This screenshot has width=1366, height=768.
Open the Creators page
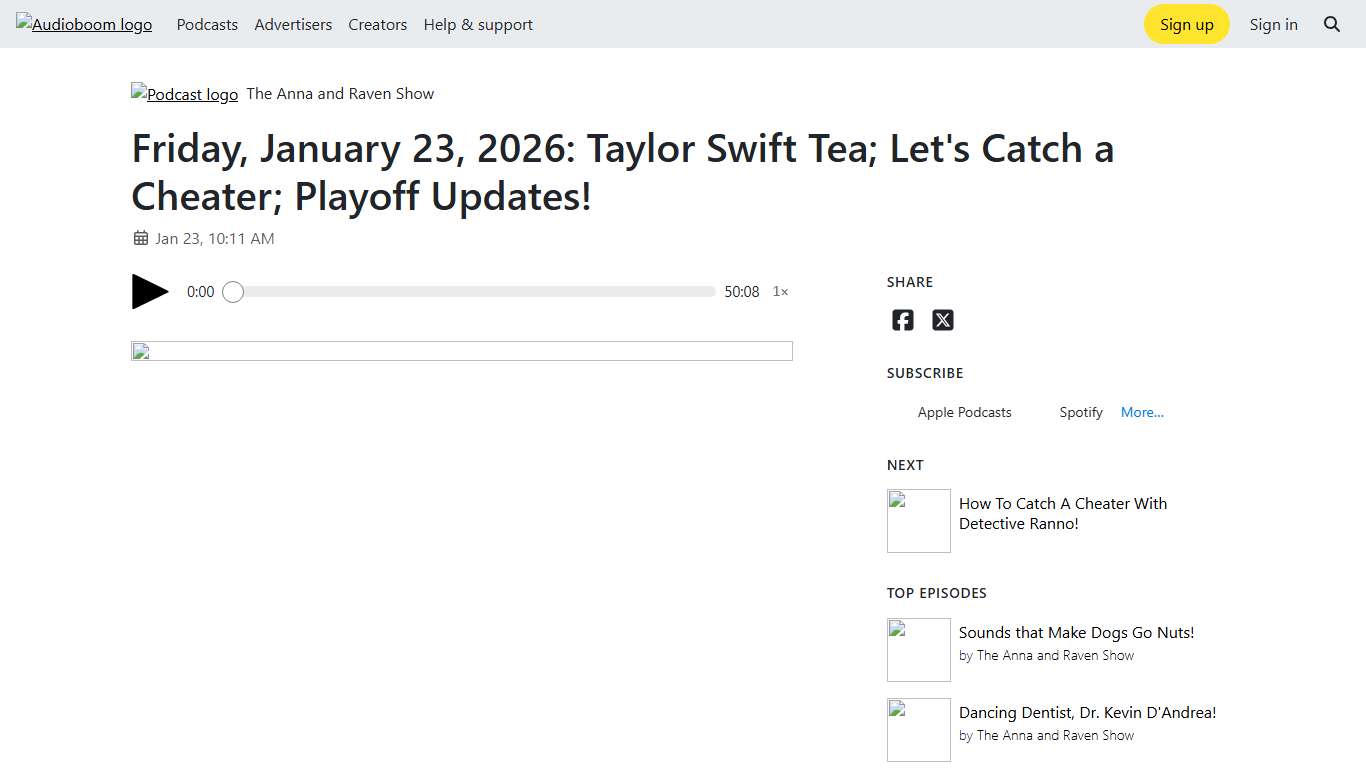(x=377, y=24)
